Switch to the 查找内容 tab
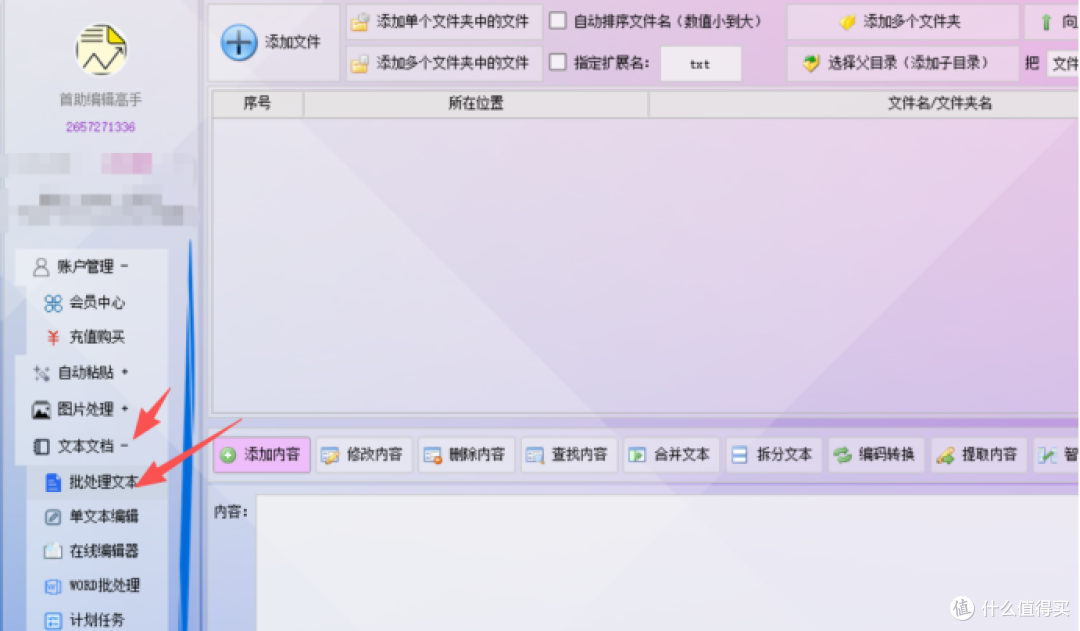Screen dimensions: 1080x631 (x=569, y=455)
